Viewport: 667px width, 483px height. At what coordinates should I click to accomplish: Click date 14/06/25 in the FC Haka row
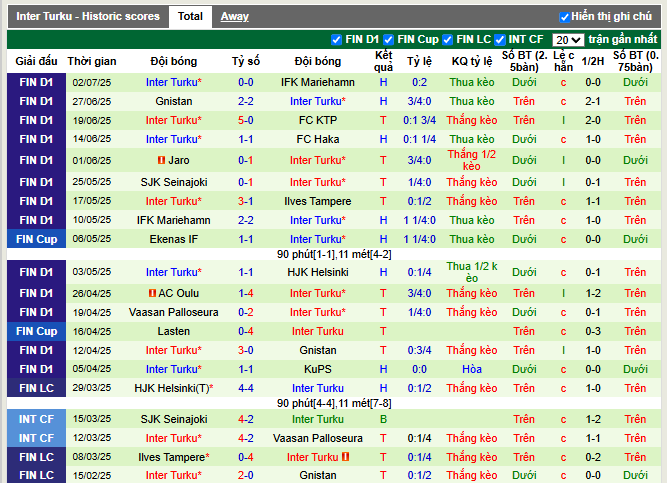92,139
